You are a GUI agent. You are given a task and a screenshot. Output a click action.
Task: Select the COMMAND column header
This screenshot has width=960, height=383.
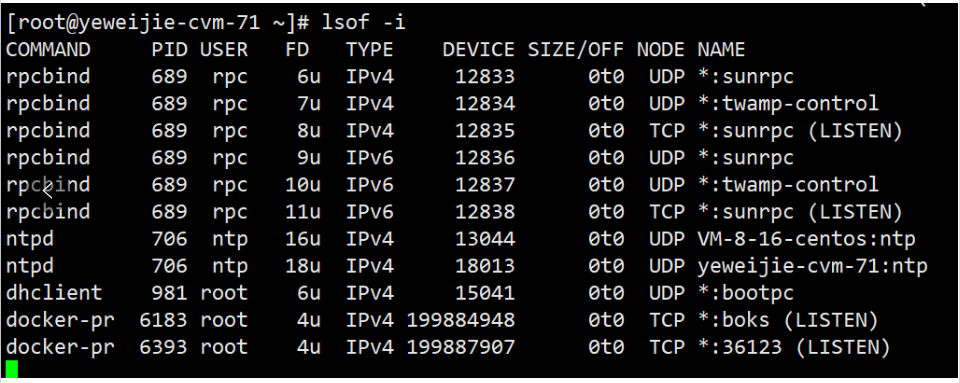[x=48, y=50]
